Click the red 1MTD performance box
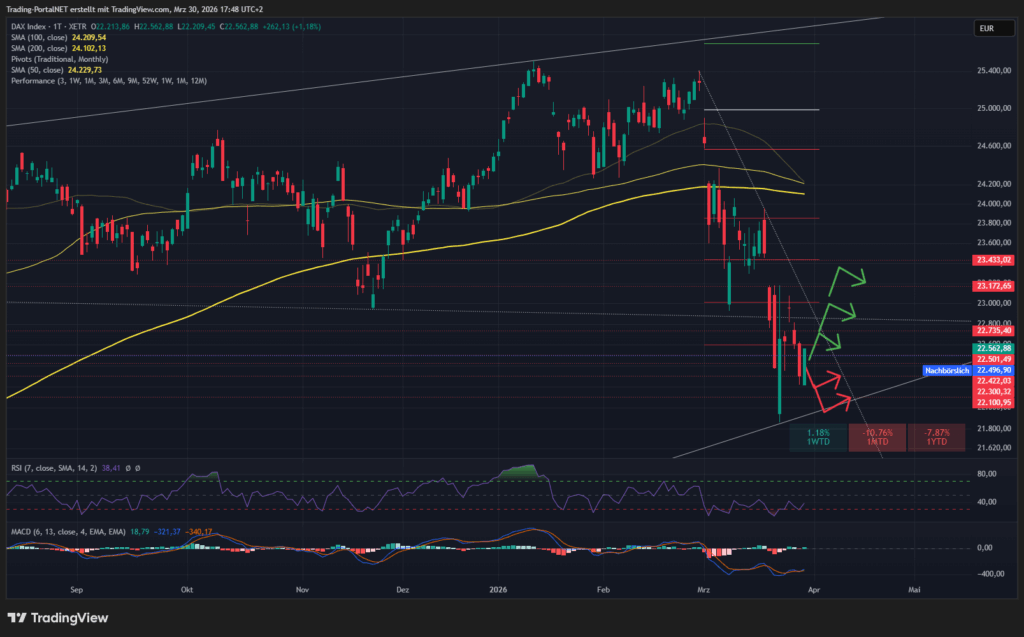Image resolution: width=1024 pixels, height=637 pixels. point(877,437)
